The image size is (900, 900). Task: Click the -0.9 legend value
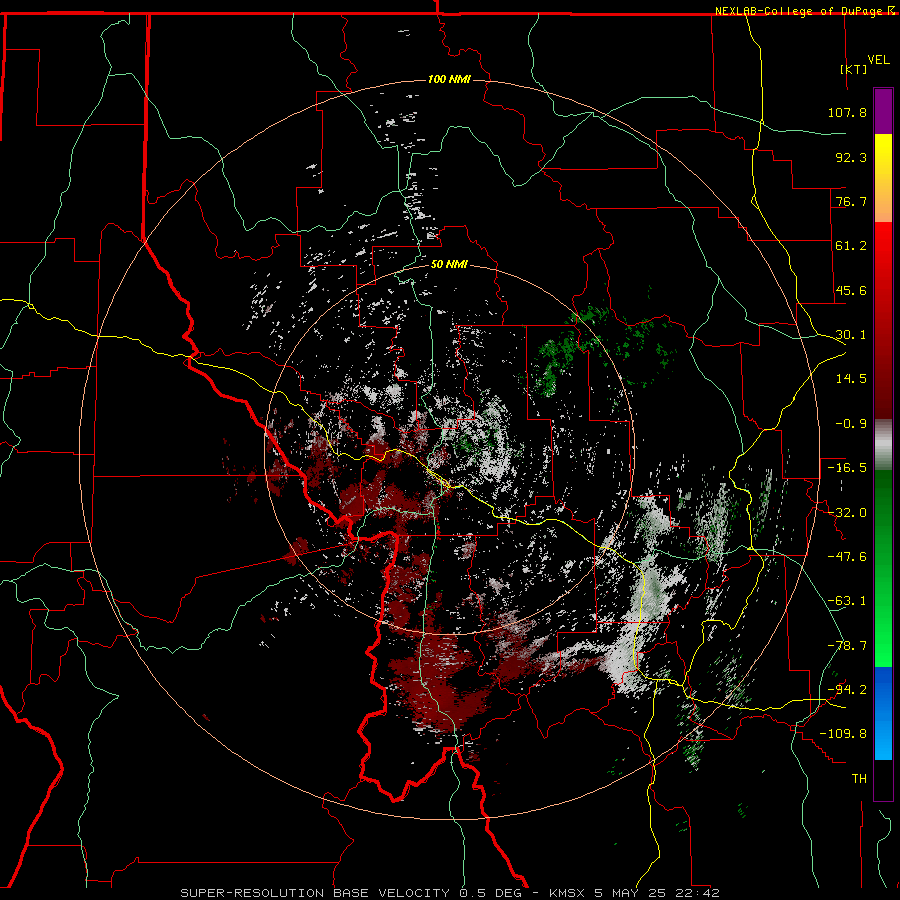[851, 424]
